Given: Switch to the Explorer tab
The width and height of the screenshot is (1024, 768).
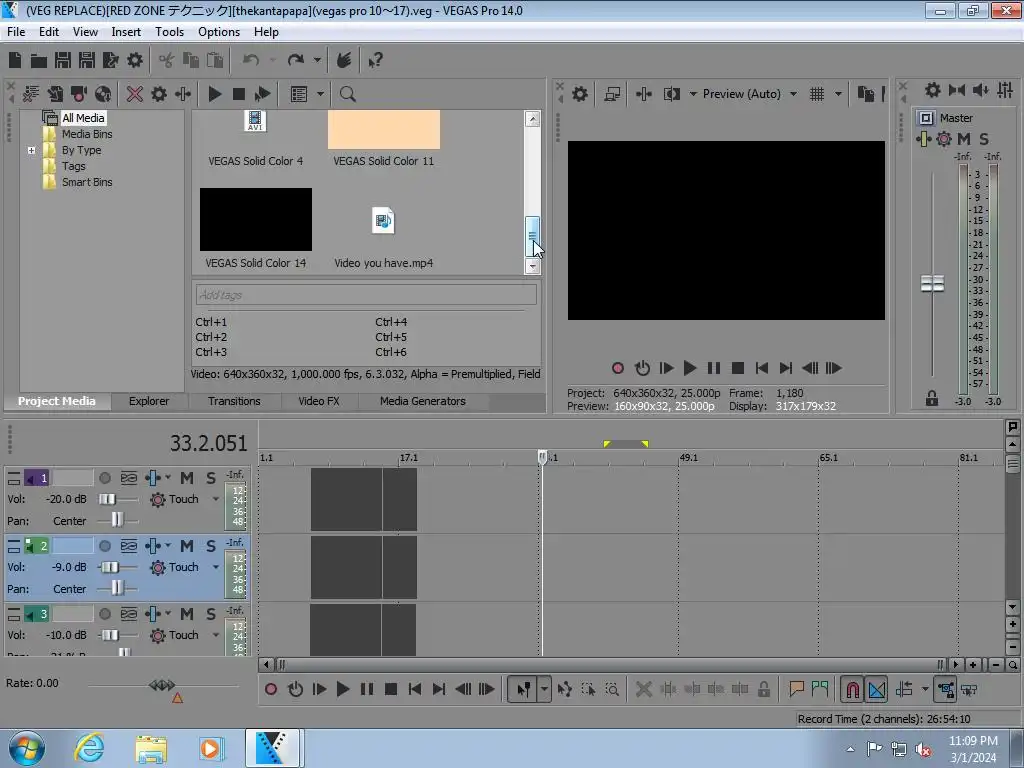Looking at the screenshot, I should (x=149, y=401).
